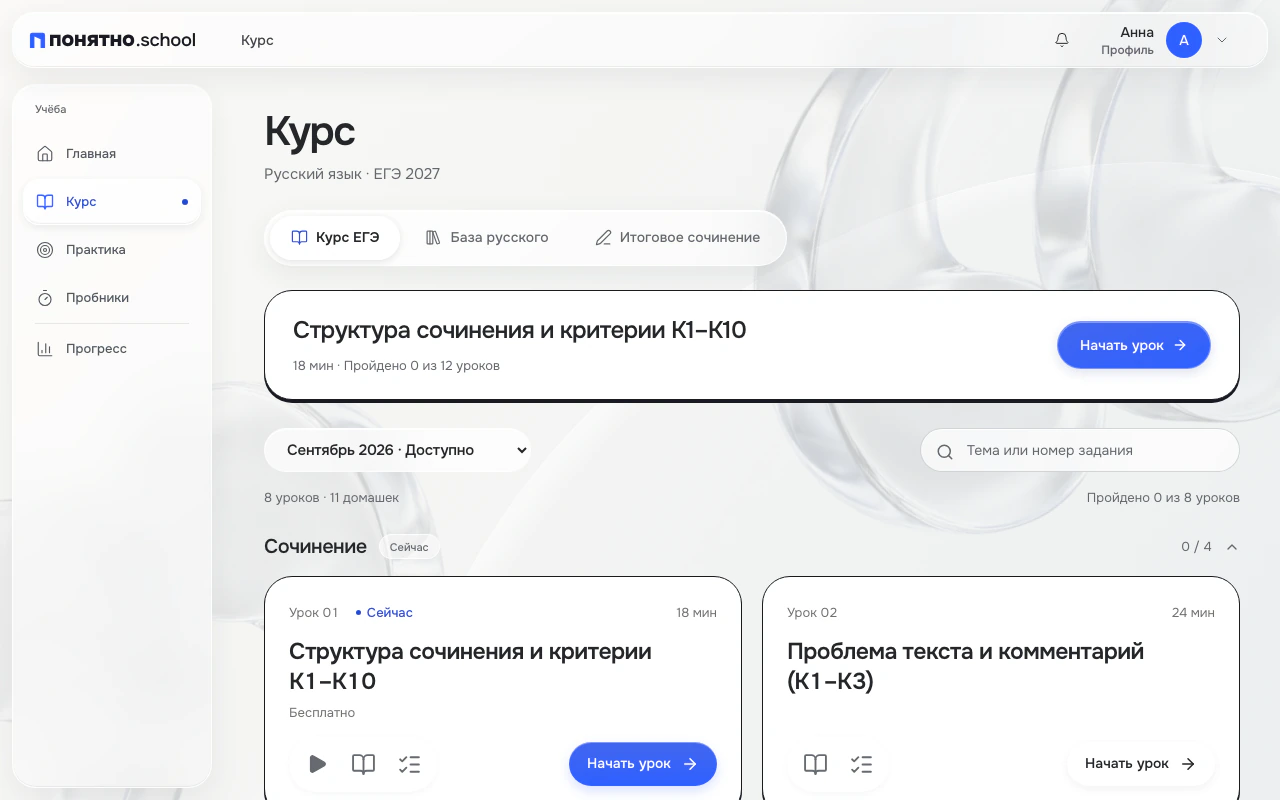Screen dimensions: 1280x800
Task: Click the Бесплатно label on Урок 01
Action: pos(322,713)
